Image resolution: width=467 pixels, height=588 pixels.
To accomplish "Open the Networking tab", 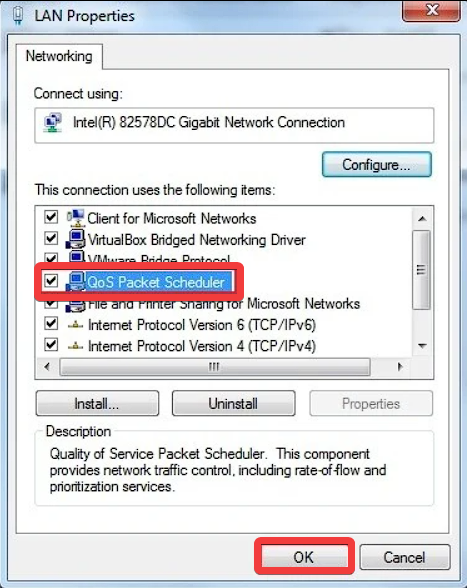I will (59, 56).
